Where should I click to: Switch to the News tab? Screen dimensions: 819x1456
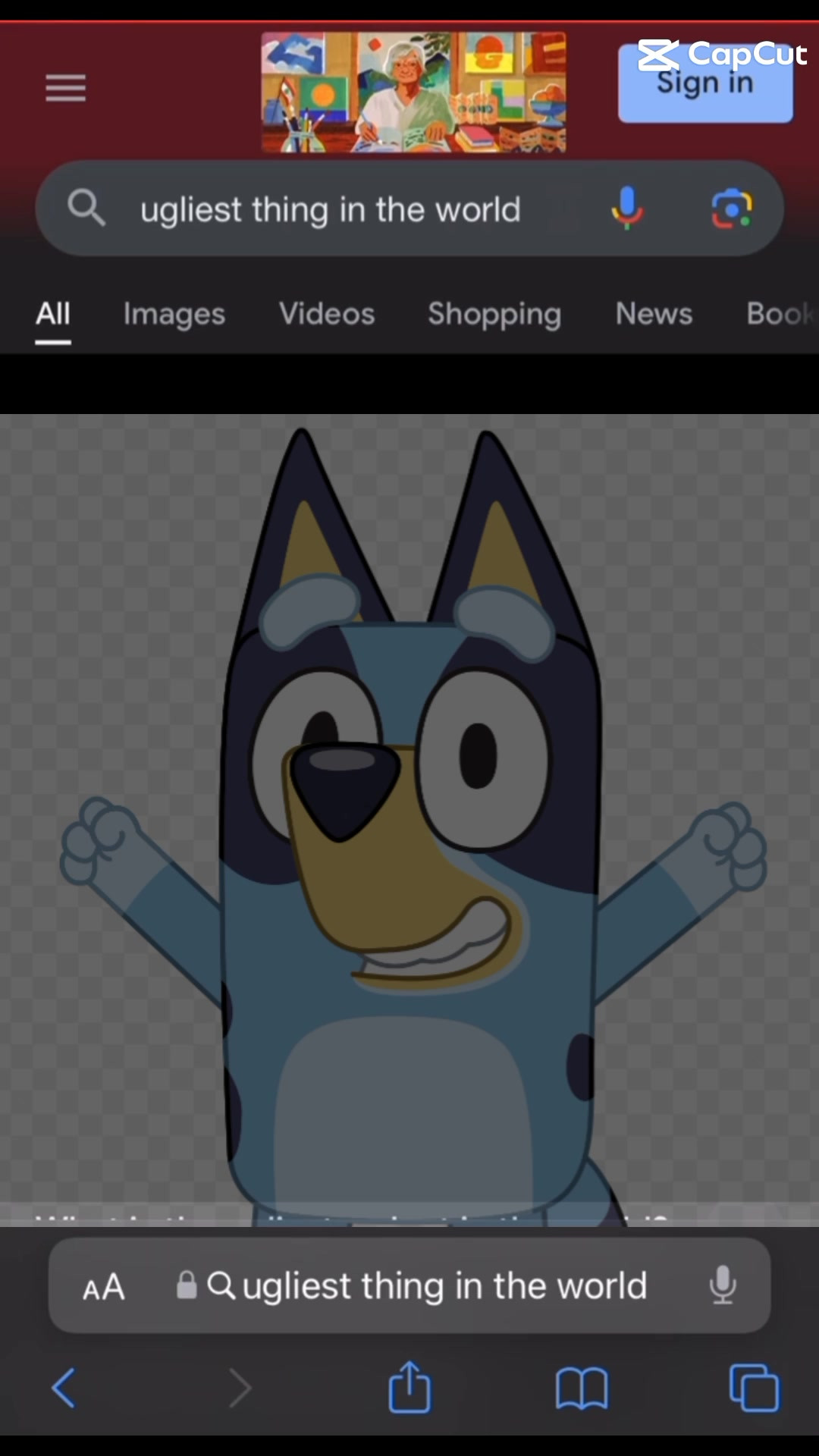click(x=654, y=314)
